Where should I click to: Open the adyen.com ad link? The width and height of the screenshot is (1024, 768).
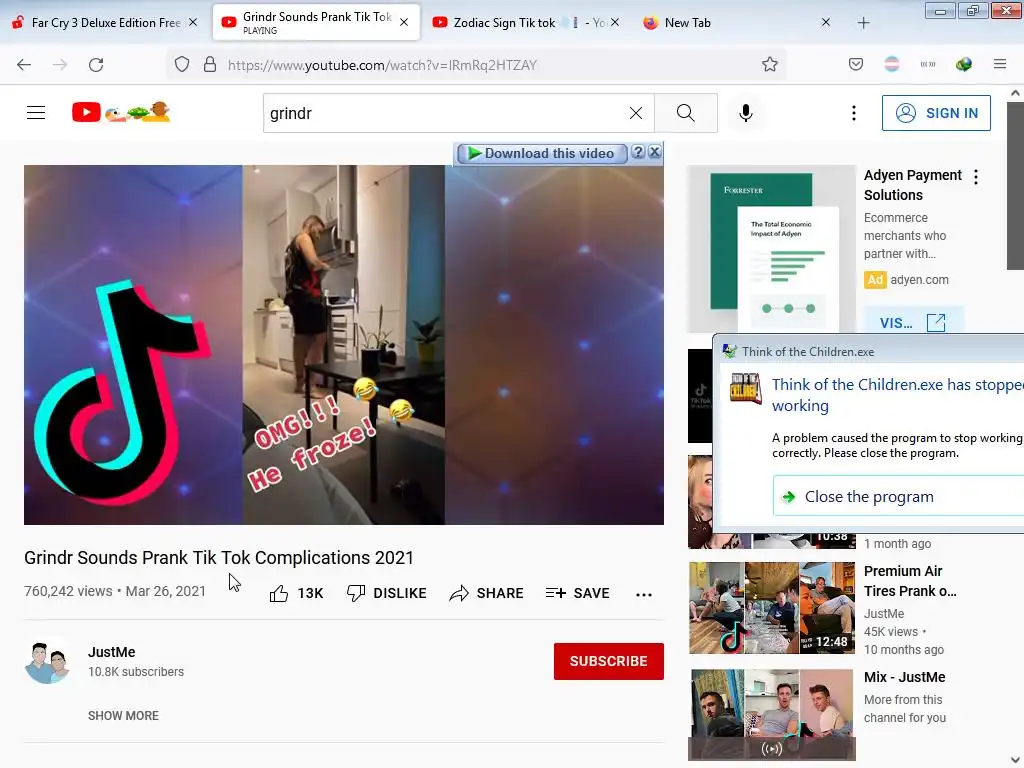click(919, 280)
